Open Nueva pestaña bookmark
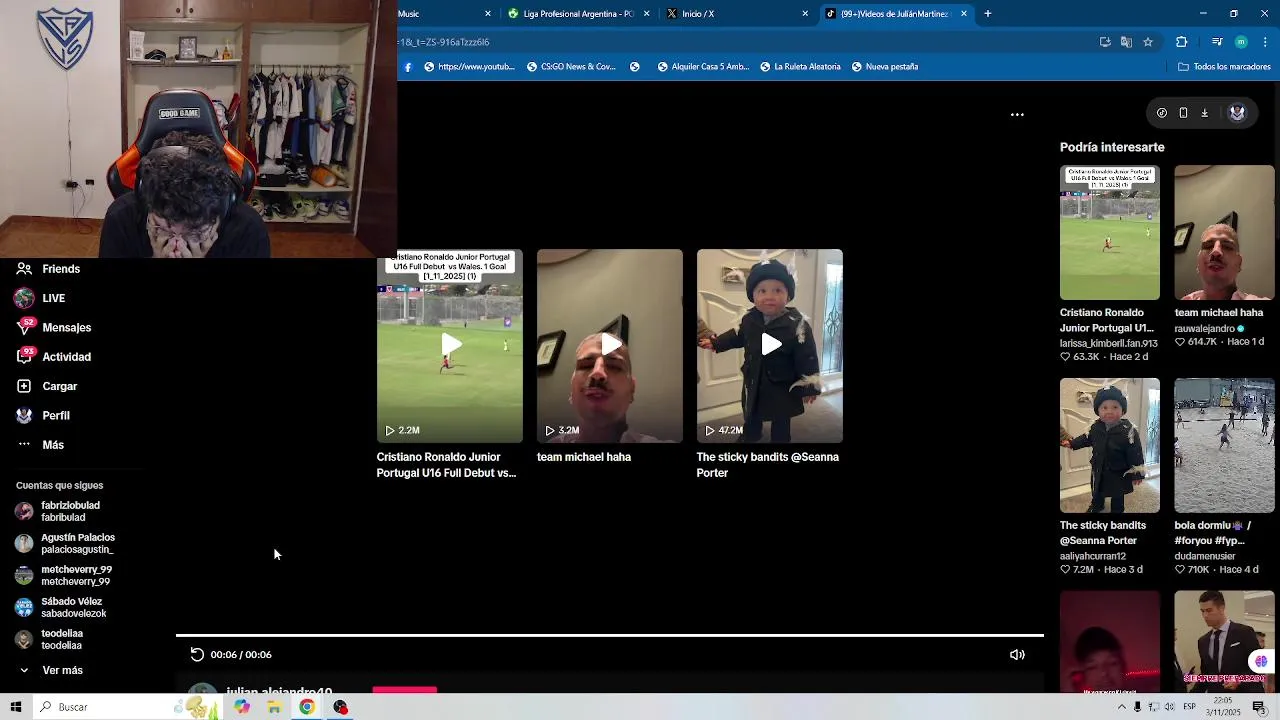This screenshot has width=1280, height=720. tap(885, 67)
